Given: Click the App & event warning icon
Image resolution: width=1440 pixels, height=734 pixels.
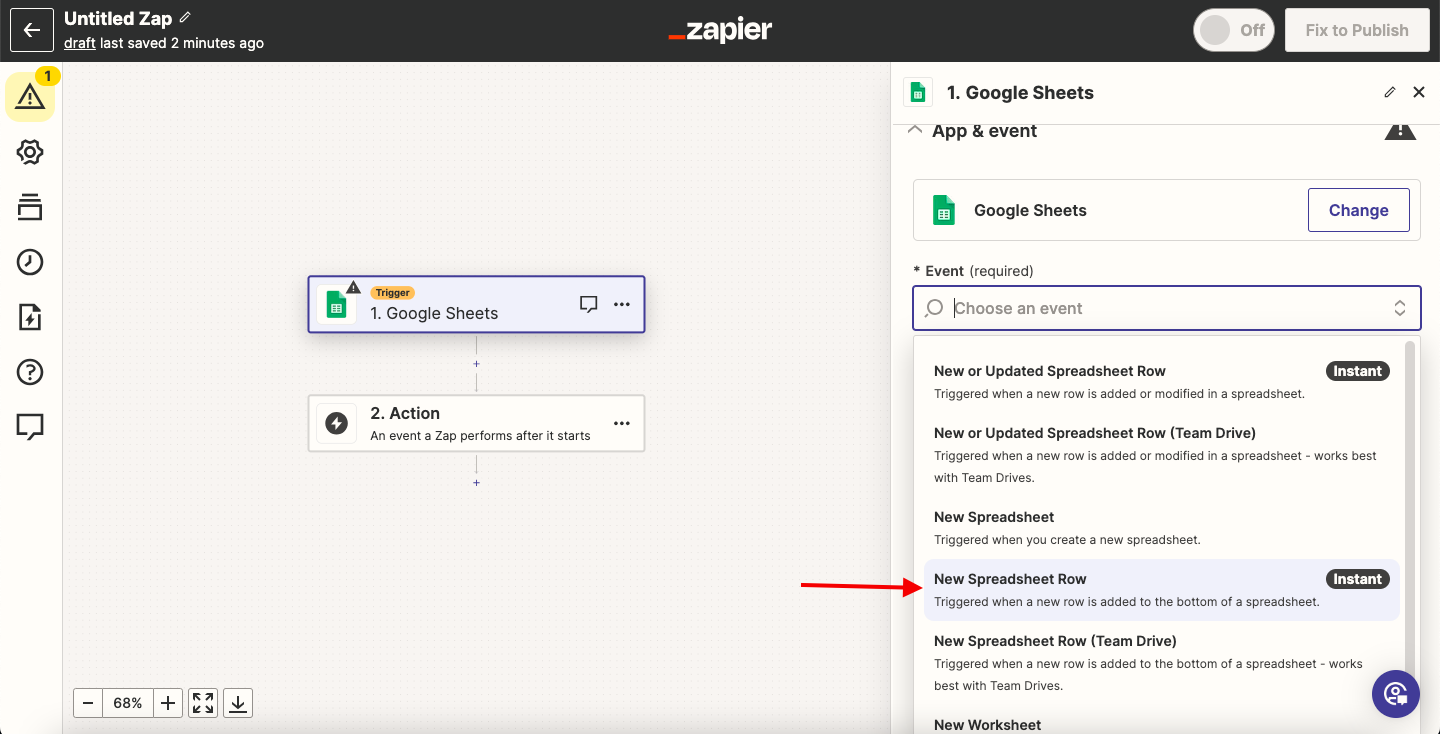Looking at the screenshot, I should coord(1400,131).
